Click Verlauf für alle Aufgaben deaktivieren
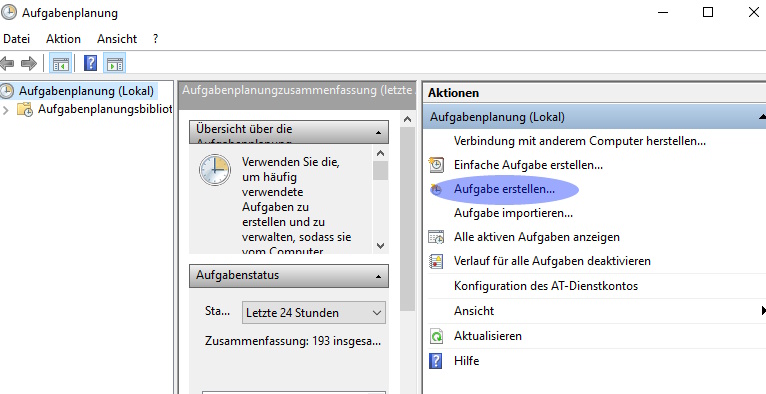Image resolution: width=766 pixels, height=394 pixels. (552, 261)
